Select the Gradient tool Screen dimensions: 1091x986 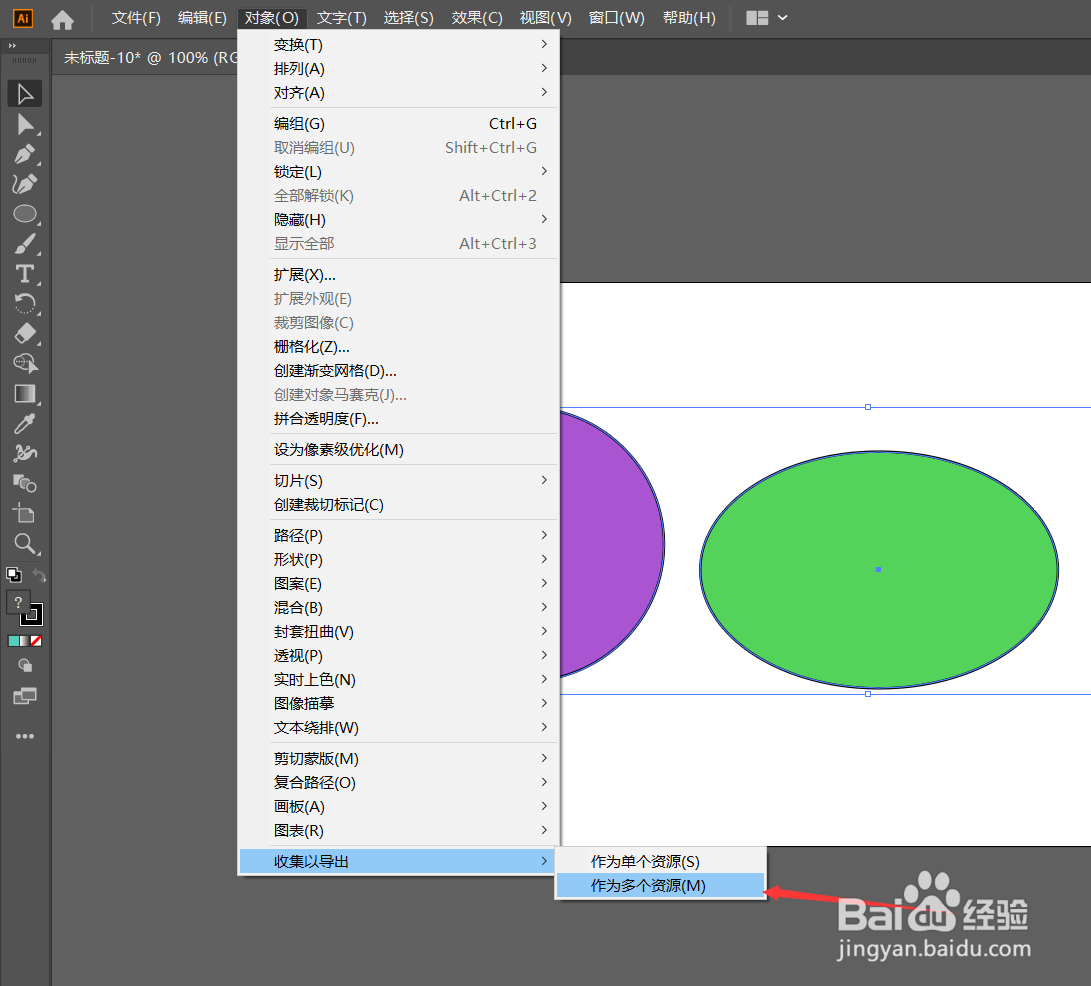25,394
